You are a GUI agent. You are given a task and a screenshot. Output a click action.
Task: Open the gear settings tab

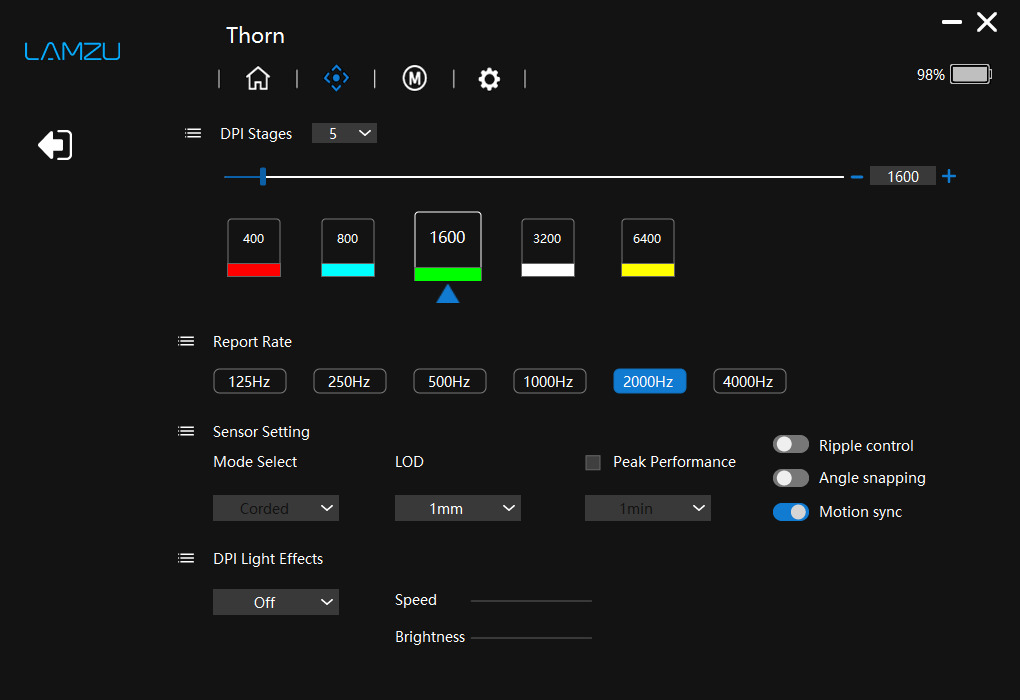tap(489, 79)
